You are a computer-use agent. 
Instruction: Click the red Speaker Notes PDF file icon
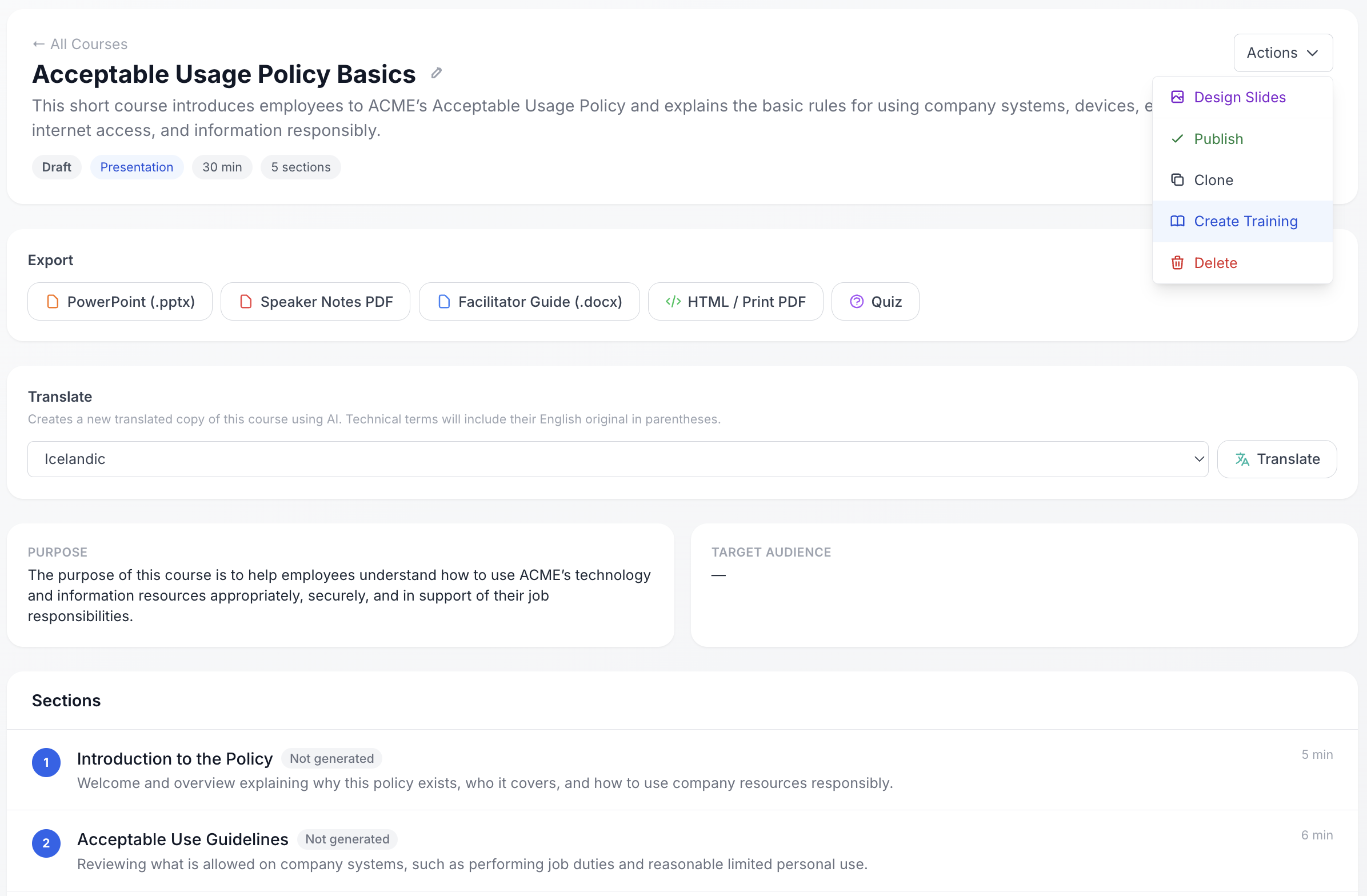coord(246,302)
